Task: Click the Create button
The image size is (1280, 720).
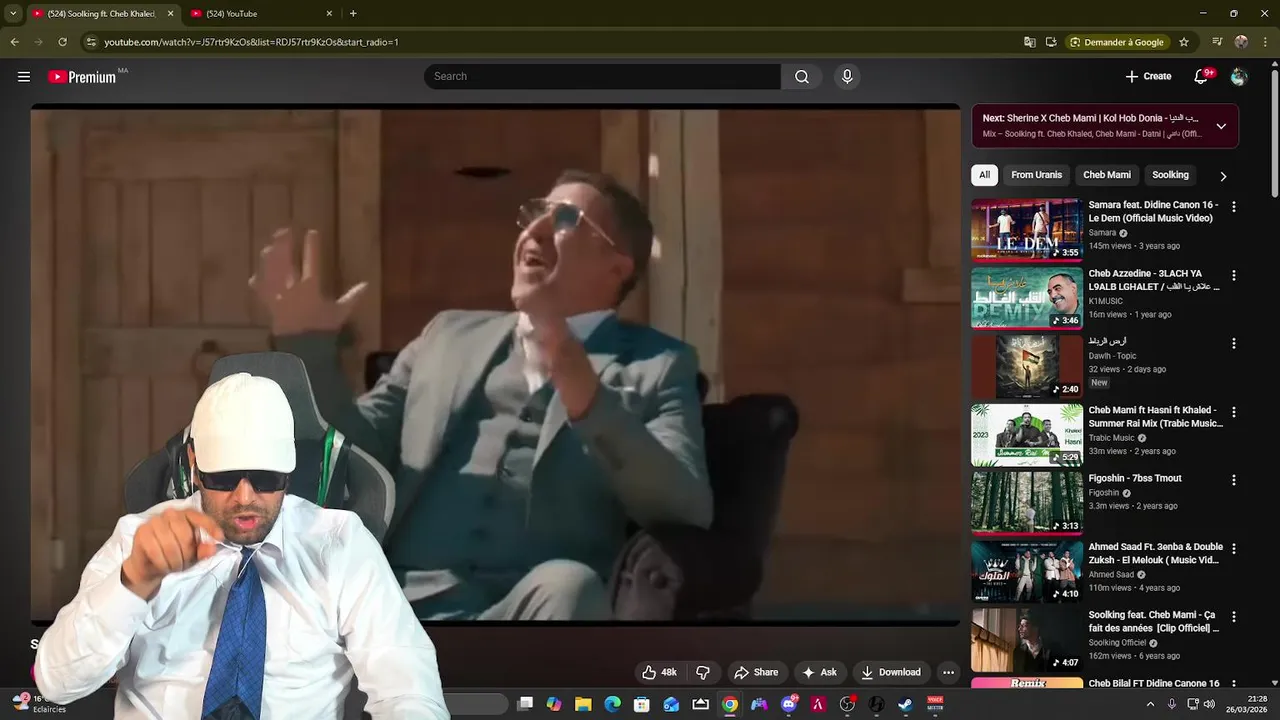Action: pyautogui.click(x=1148, y=77)
